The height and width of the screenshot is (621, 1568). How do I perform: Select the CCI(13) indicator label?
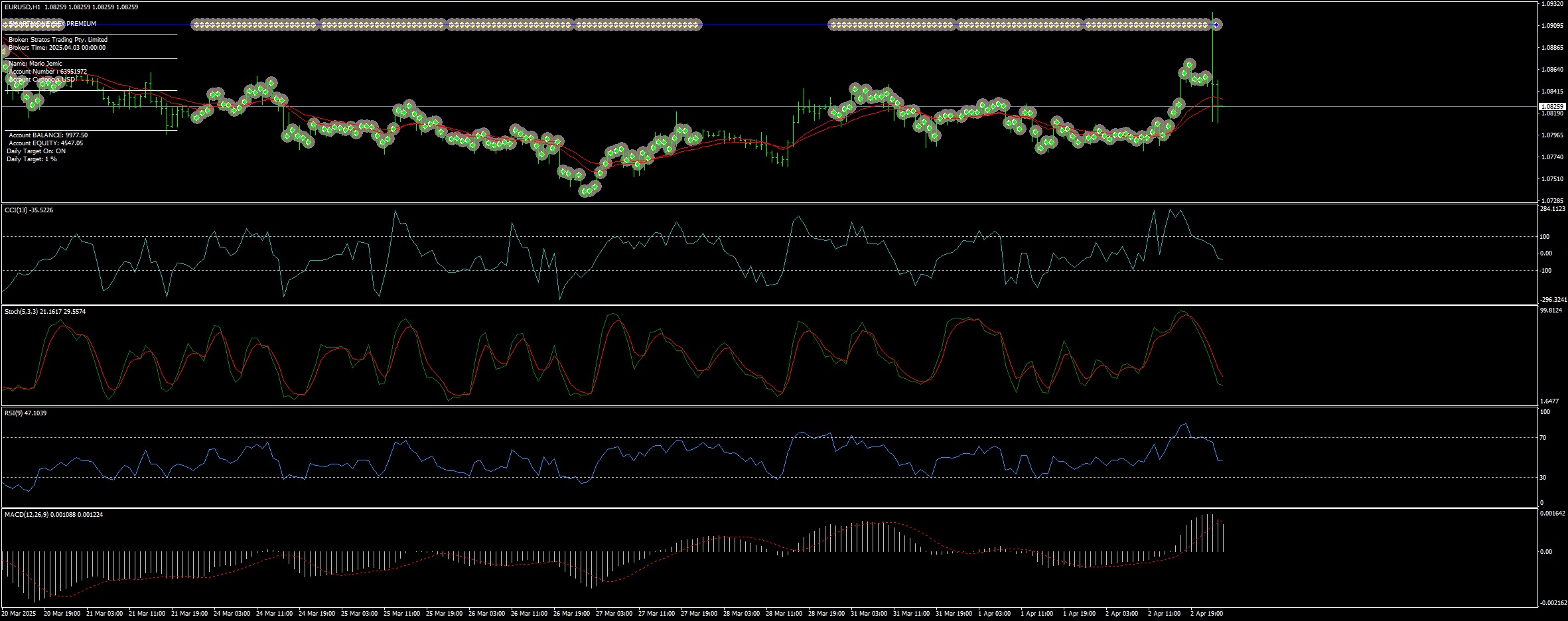tap(29, 210)
